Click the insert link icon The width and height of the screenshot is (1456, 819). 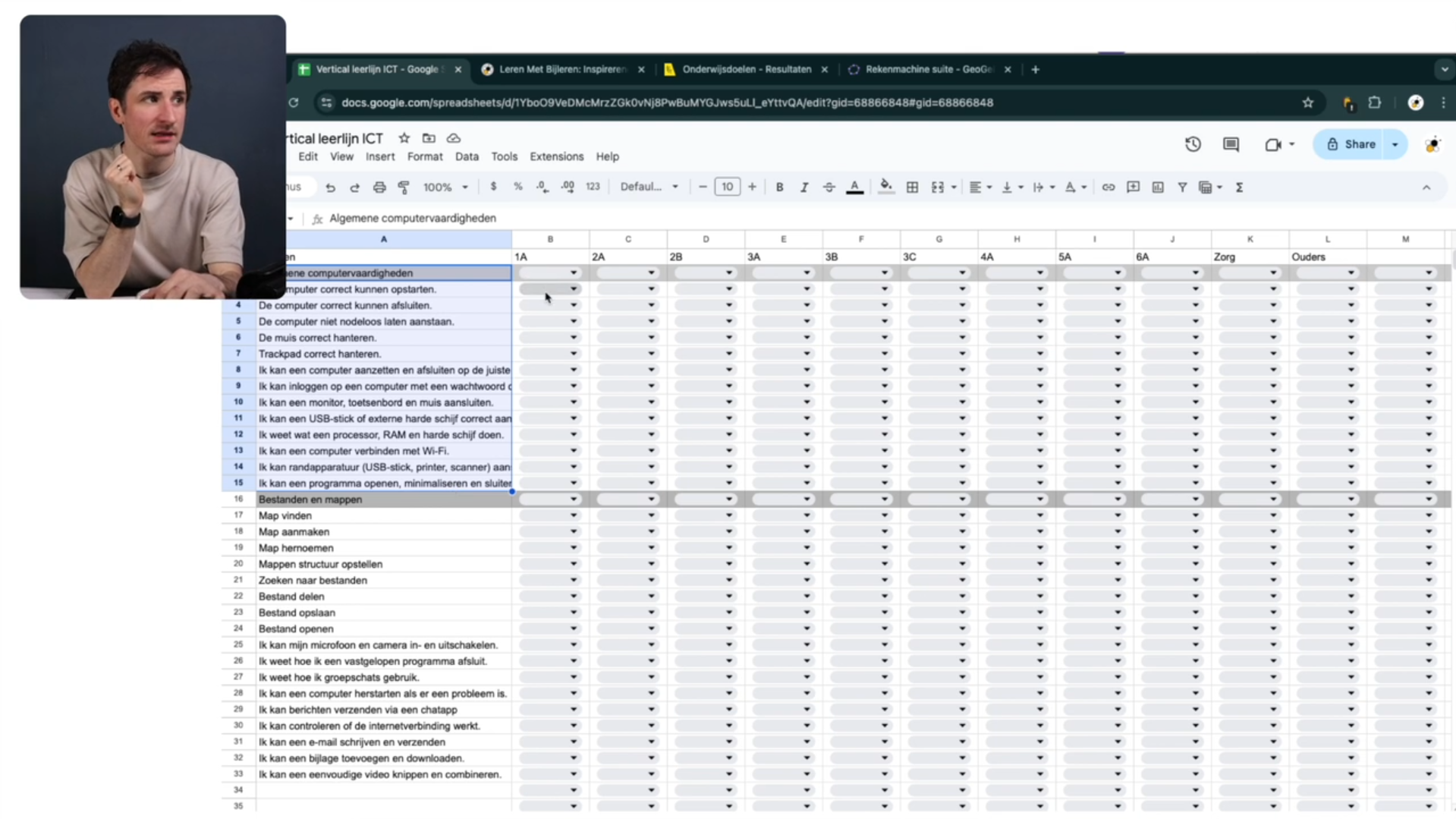click(1109, 187)
